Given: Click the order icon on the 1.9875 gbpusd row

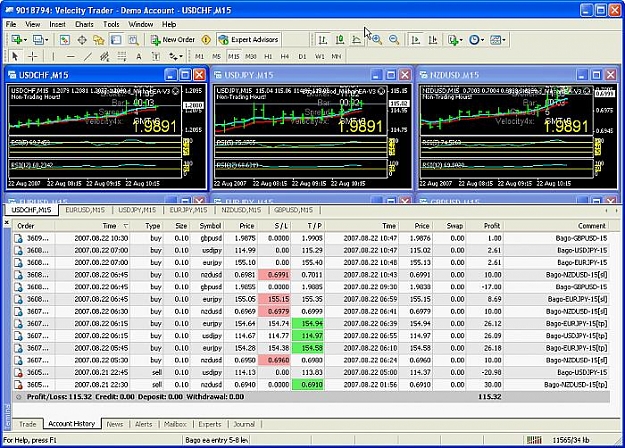Looking at the screenshot, I should [18, 238].
